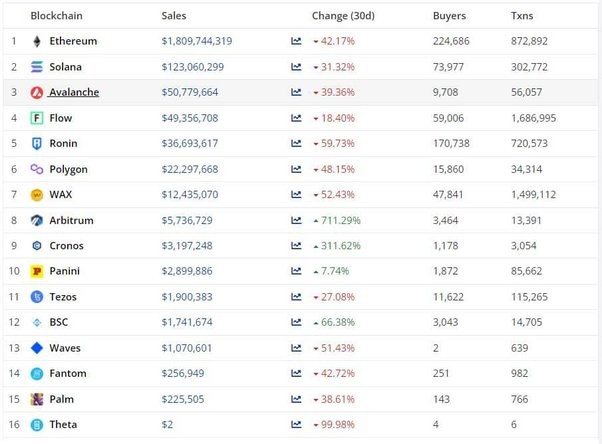Viewport: 602px width, 444px height.
Task: Click the blue Waves diamond logo
Action: point(37,348)
